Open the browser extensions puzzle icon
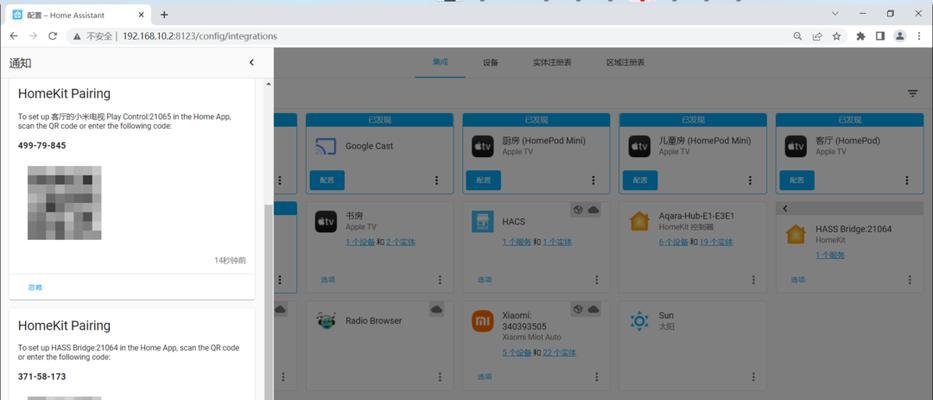933x400 pixels. [860, 36]
